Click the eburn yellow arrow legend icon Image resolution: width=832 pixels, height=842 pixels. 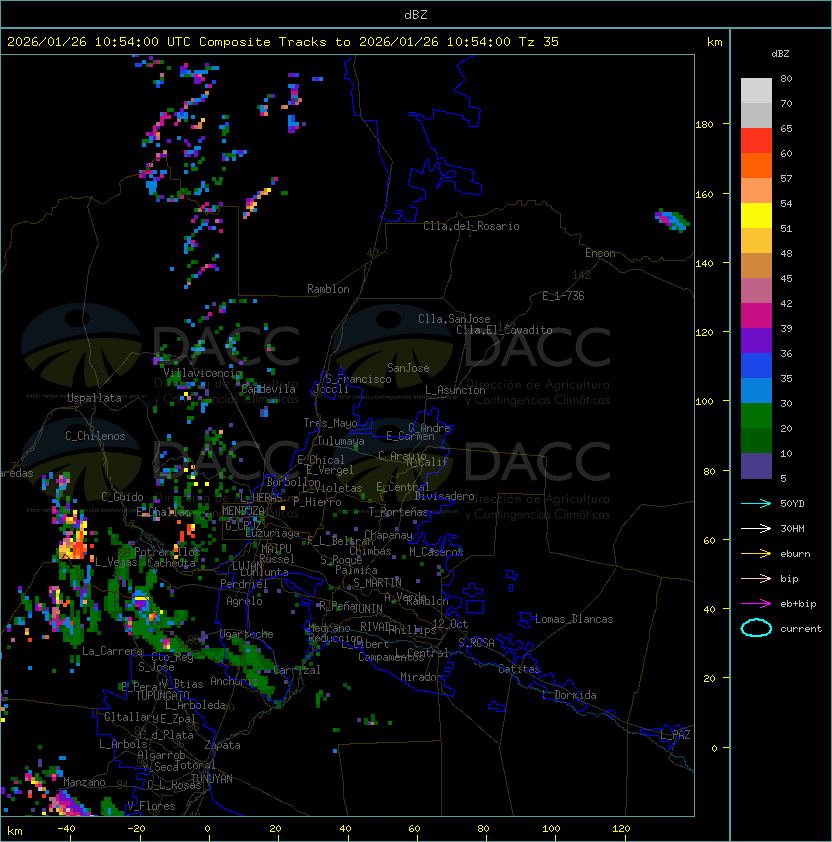click(756, 553)
